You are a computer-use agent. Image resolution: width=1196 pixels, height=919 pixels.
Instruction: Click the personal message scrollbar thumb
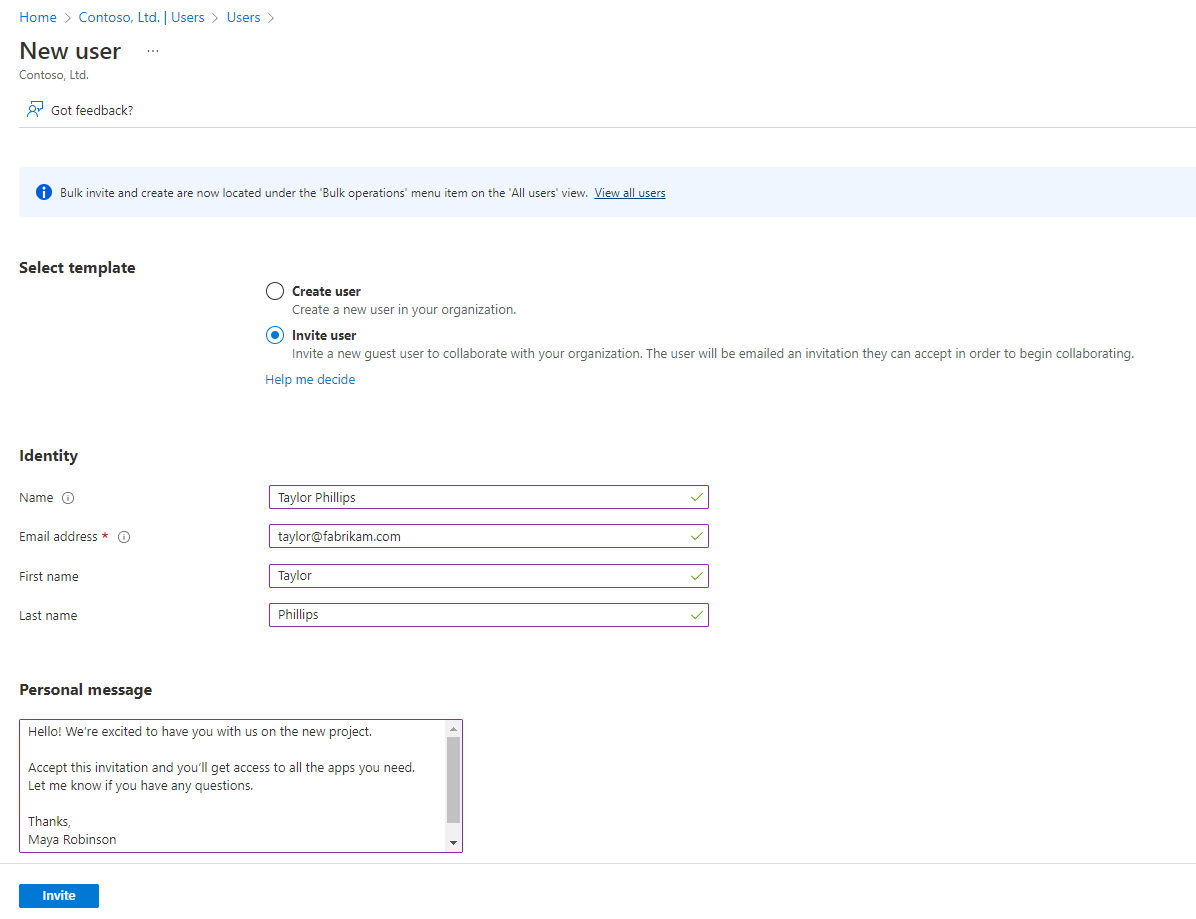[x=453, y=779]
